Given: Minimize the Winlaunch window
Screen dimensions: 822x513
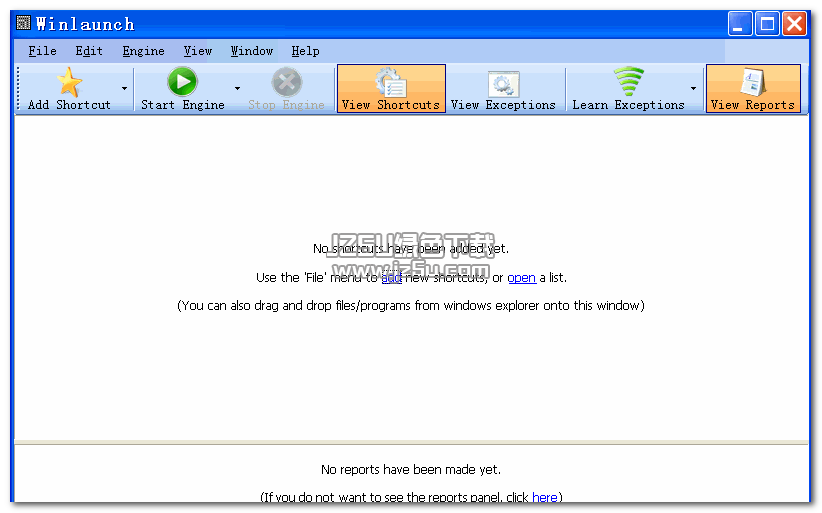Looking at the screenshot, I should pos(740,24).
